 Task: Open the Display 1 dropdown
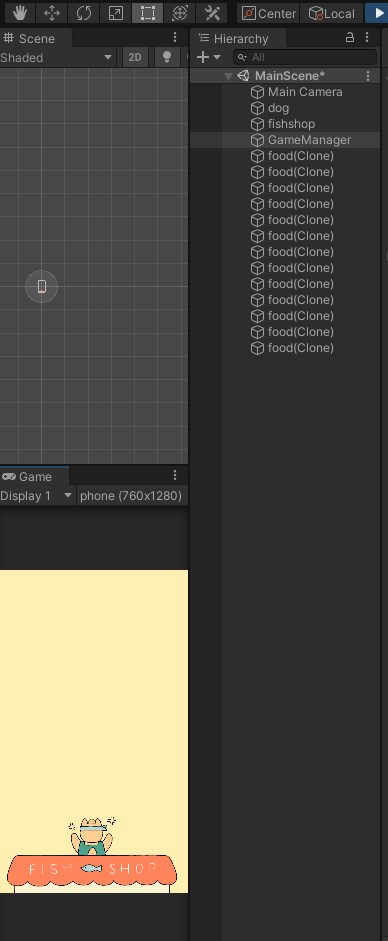pos(36,496)
